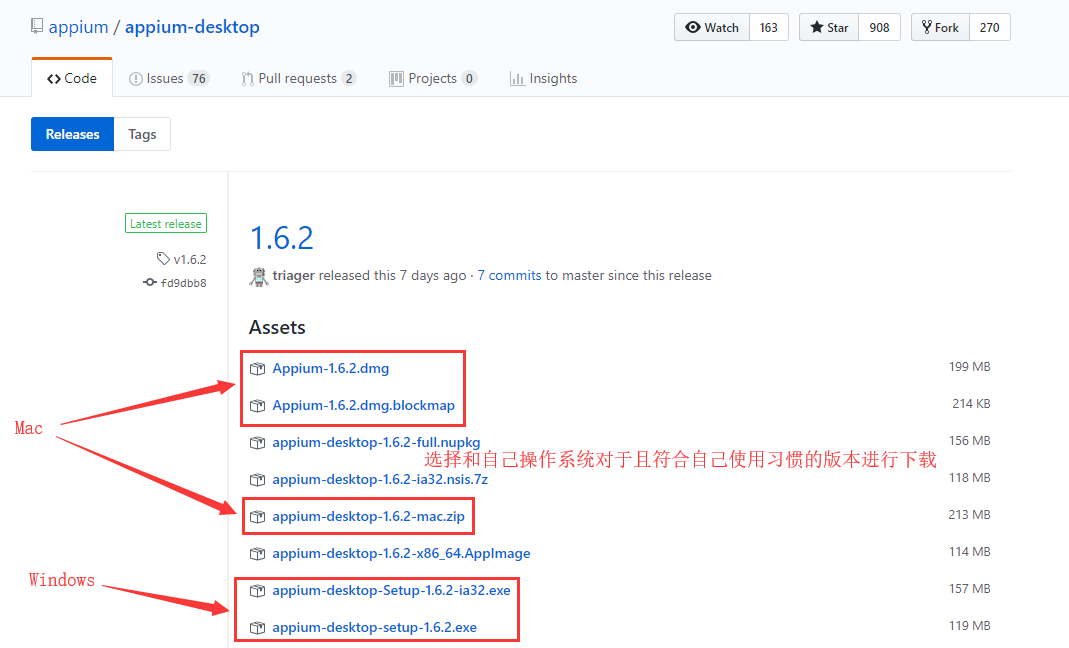
Task: Download Appium-1.6.2.dmg.blockmap
Action: coord(363,405)
